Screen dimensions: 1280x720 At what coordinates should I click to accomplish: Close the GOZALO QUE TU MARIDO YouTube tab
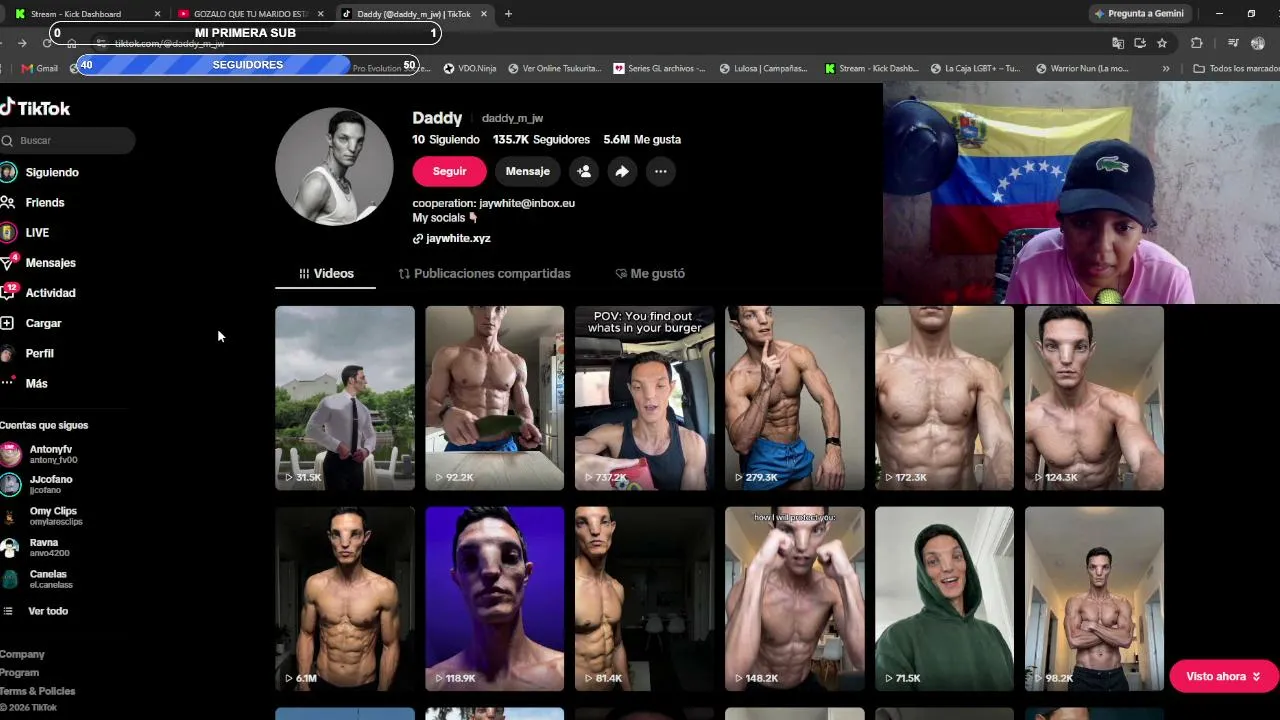click(x=320, y=14)
